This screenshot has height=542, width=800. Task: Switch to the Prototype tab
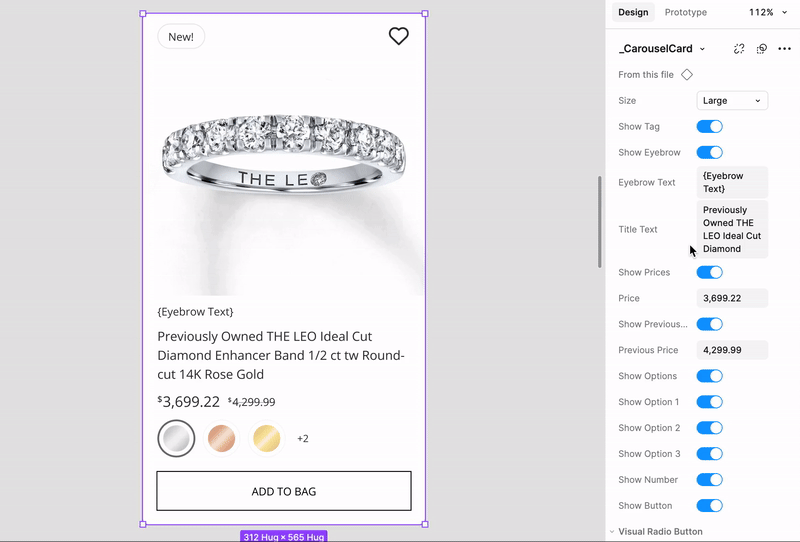pyautogui.click(x=686, y=12)
